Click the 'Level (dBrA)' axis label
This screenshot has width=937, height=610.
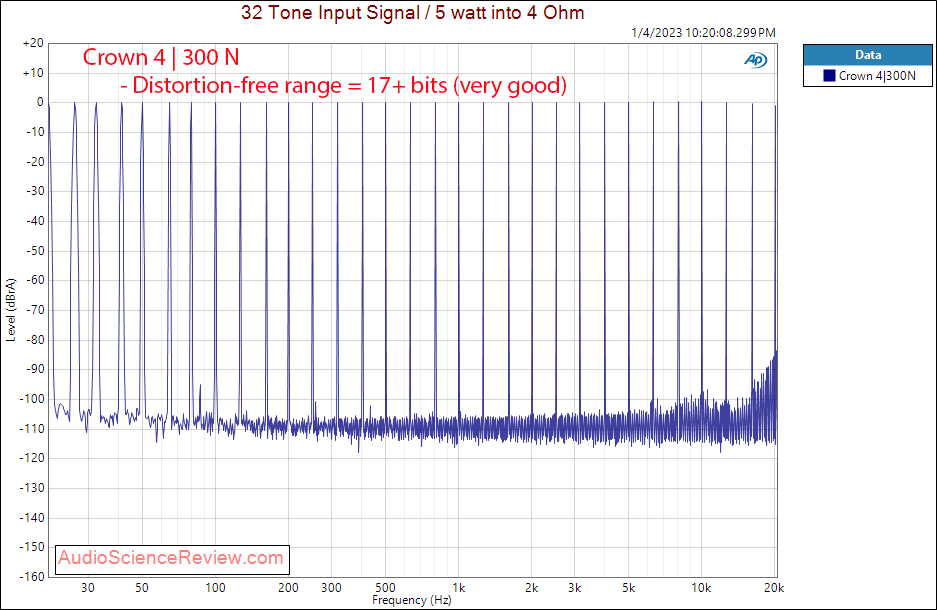pos(10,309)
